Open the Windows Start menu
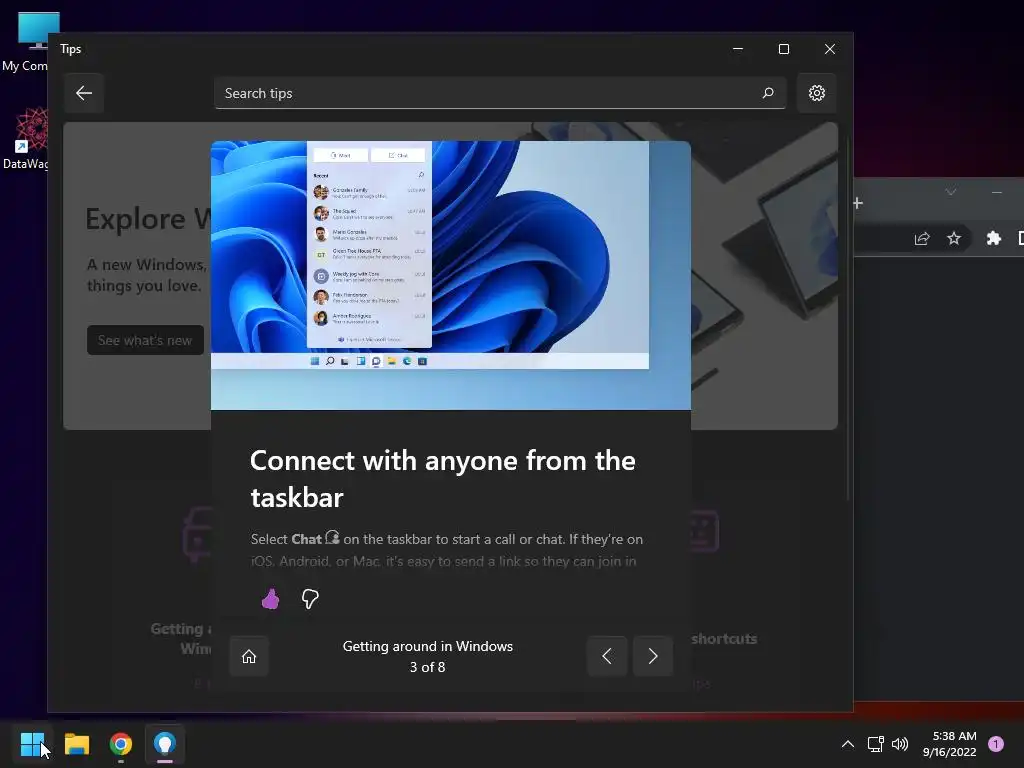Viewport: 1024px width, 768px height. [32, 744]
